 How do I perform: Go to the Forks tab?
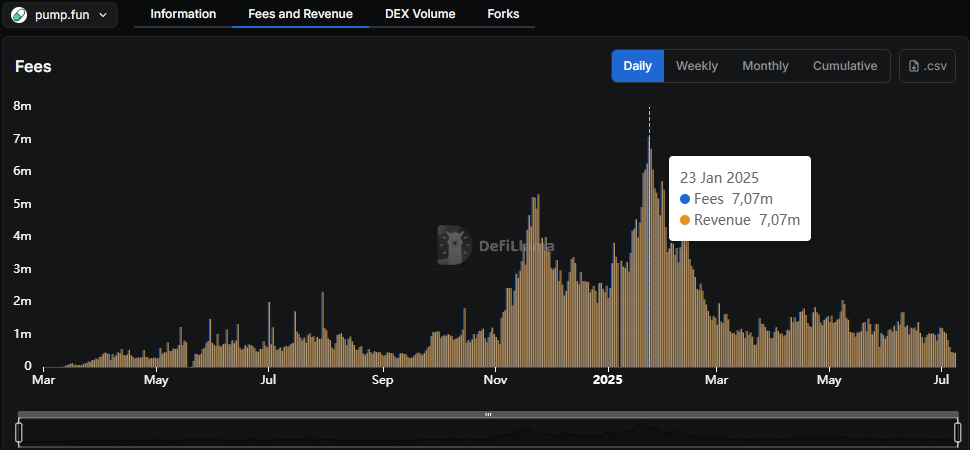coord(503,14)
